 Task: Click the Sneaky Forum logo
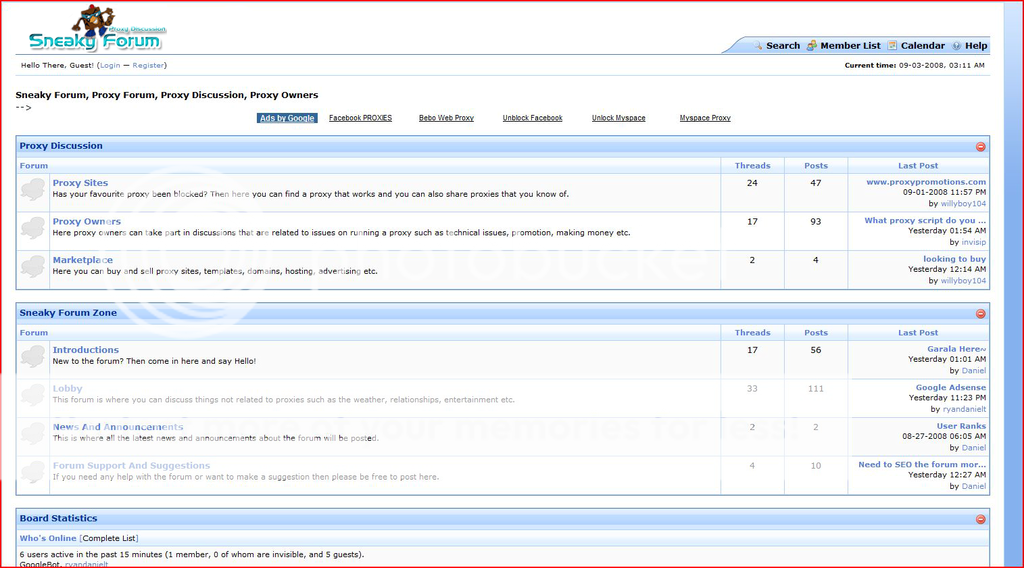click(x=97, y=30)
